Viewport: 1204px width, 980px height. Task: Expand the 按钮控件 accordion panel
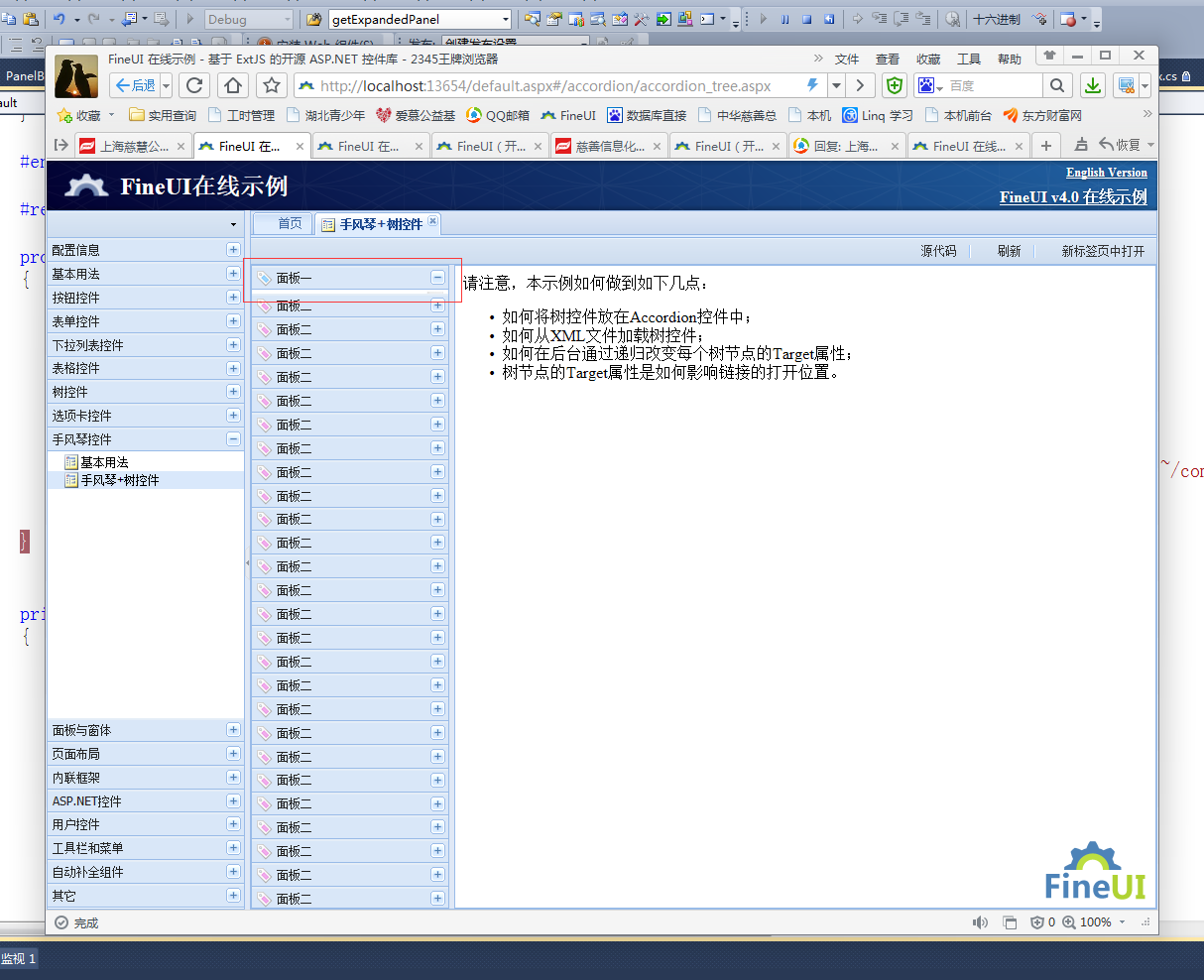tap(233, 298)
